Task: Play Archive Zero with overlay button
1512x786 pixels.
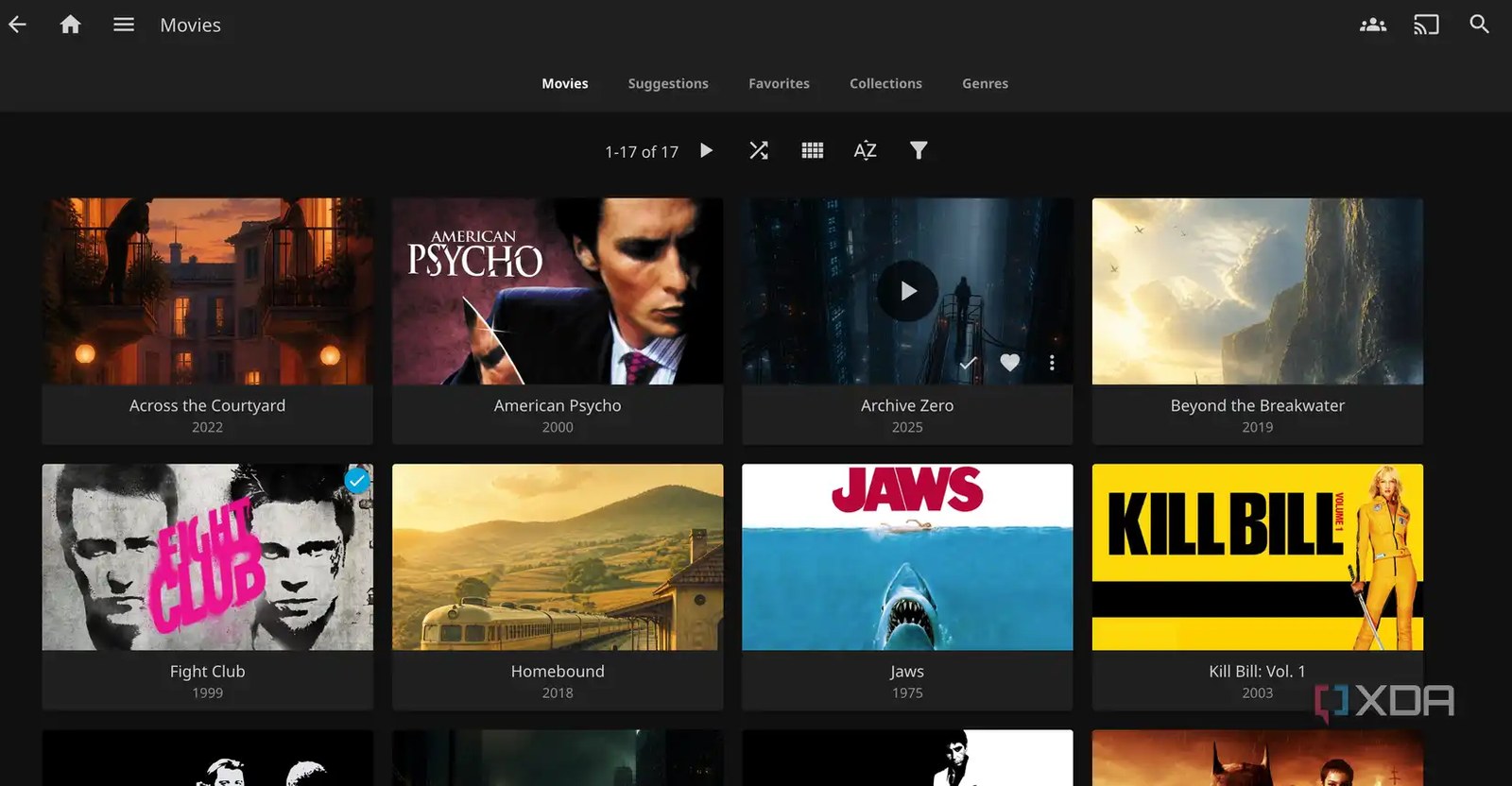Action: pyautogui.click(x=907, y=291)
